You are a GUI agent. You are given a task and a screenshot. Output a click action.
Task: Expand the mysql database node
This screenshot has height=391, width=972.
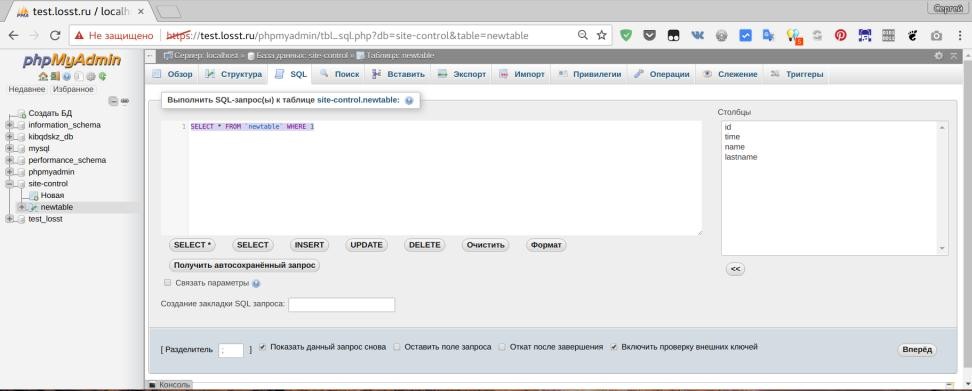tap(9, 148)
